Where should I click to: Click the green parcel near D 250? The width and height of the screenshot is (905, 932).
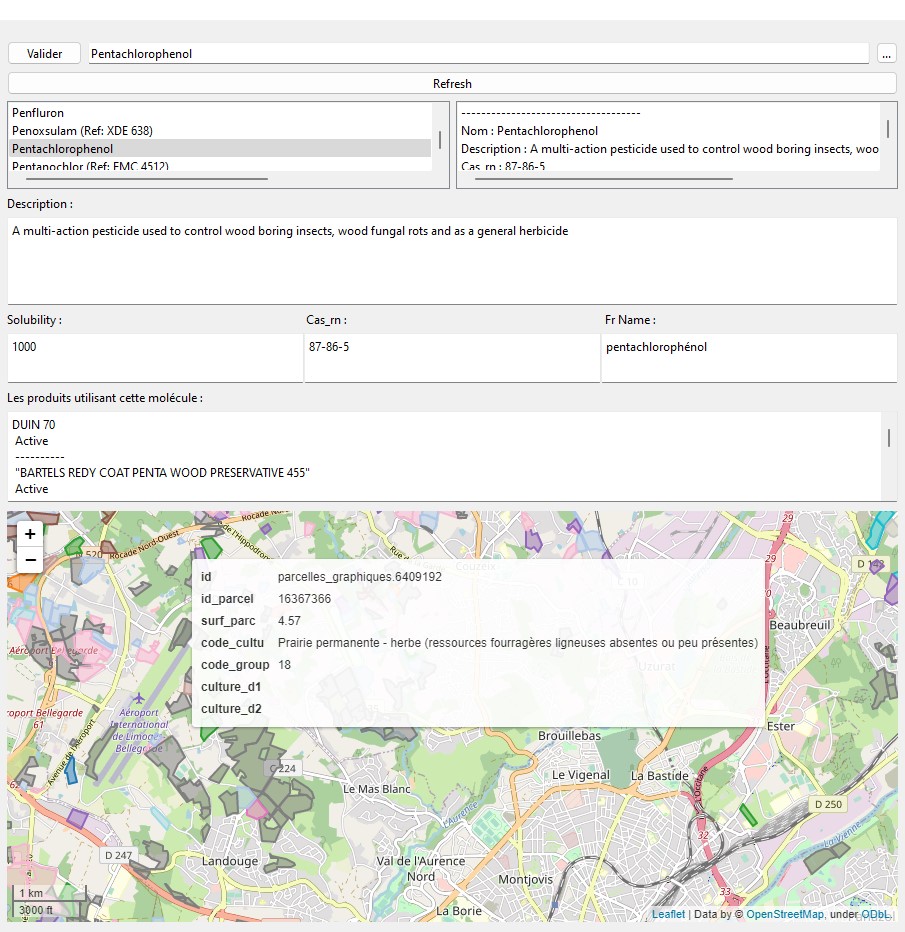(748, 815)
